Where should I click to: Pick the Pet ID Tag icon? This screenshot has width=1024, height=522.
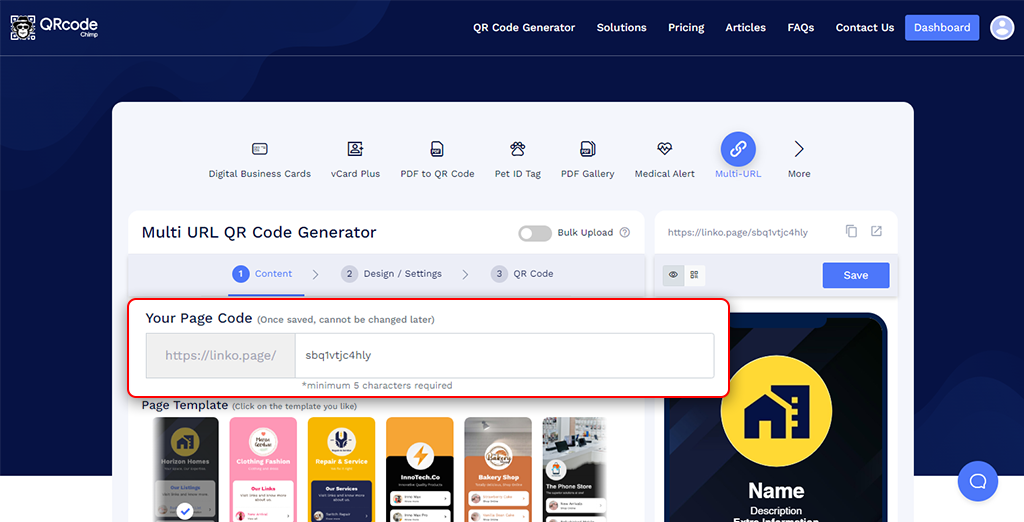[x=517, y=149]
